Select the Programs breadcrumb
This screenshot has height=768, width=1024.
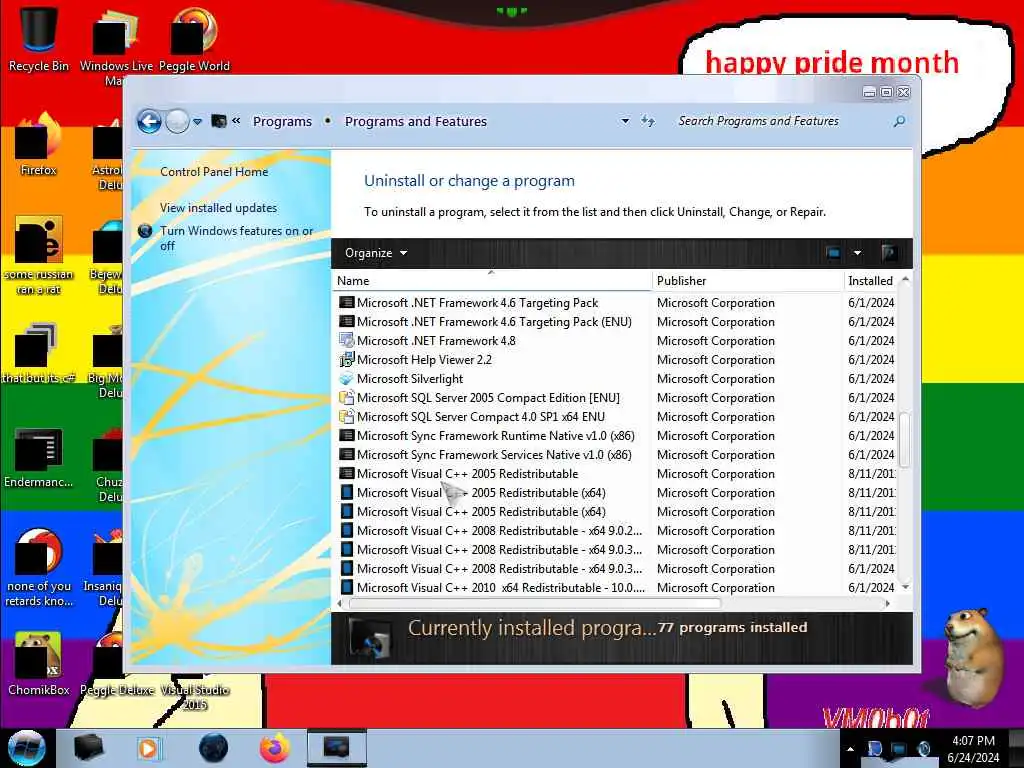[282, 121]
